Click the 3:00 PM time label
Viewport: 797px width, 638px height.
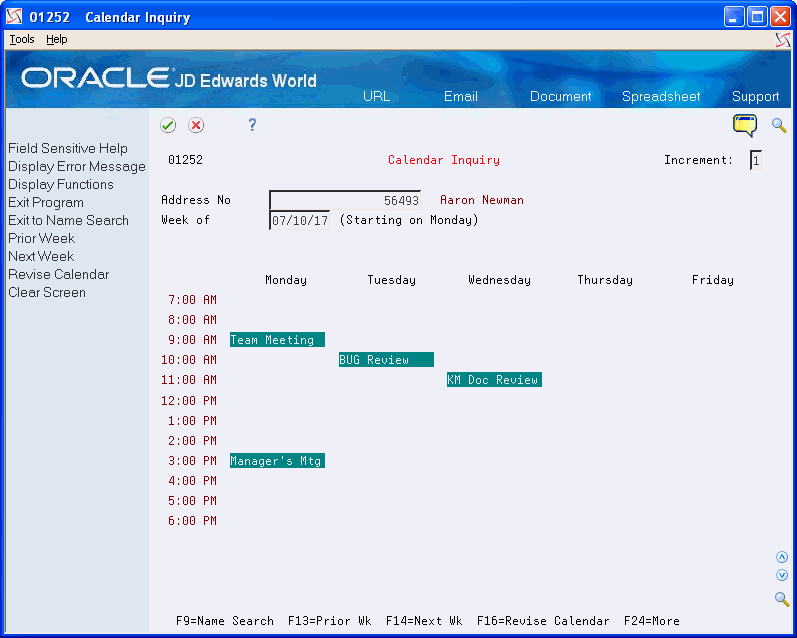click(193, 461)
